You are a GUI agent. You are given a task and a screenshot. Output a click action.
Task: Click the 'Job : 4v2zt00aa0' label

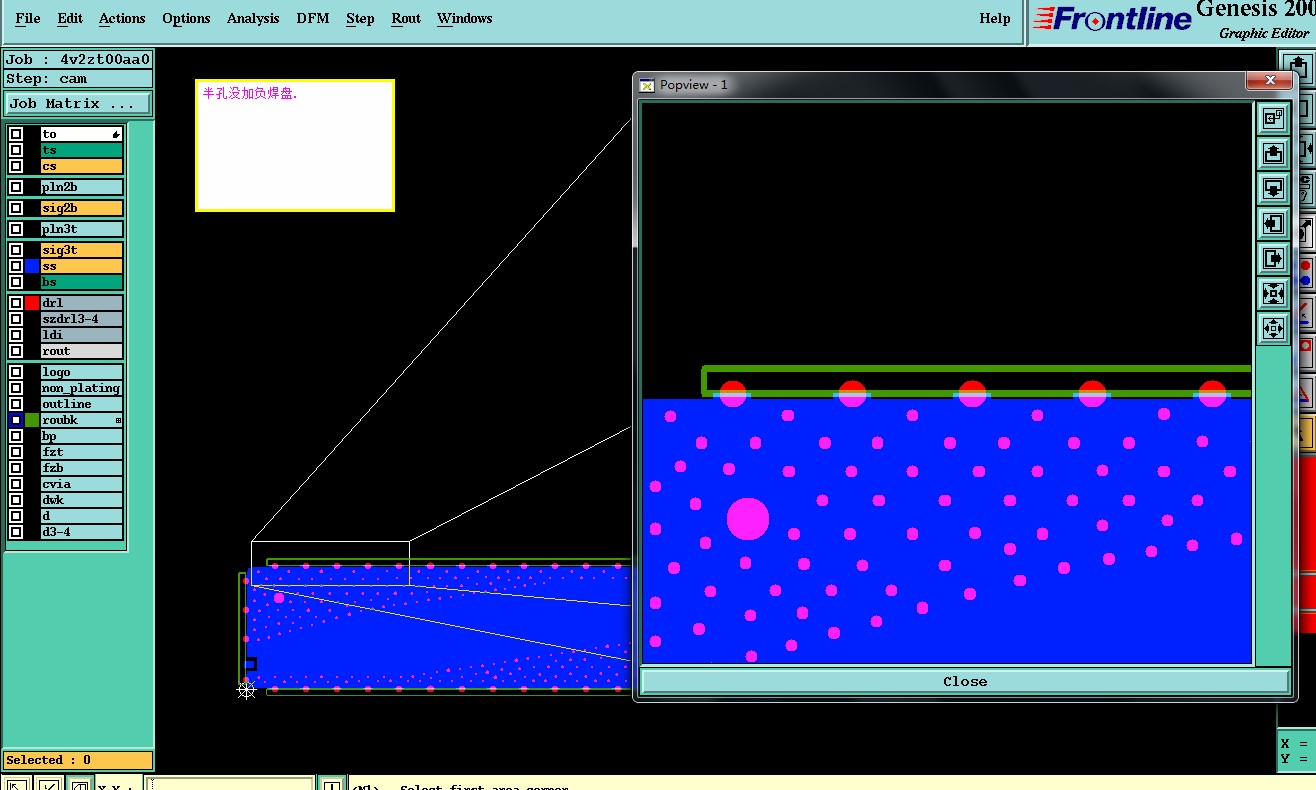pos(78,60)
